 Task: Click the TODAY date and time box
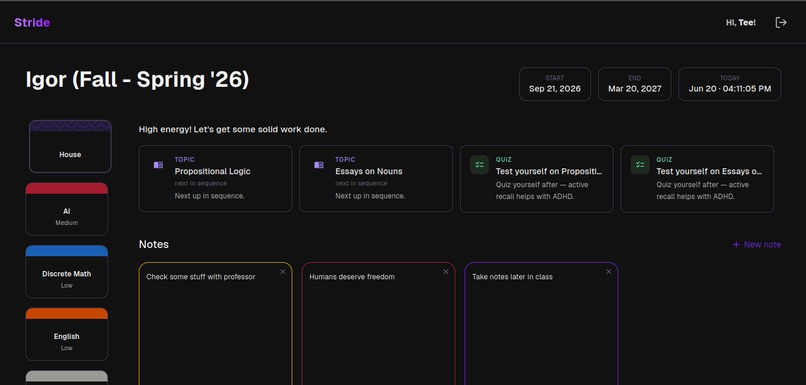[x=729, y=84]
